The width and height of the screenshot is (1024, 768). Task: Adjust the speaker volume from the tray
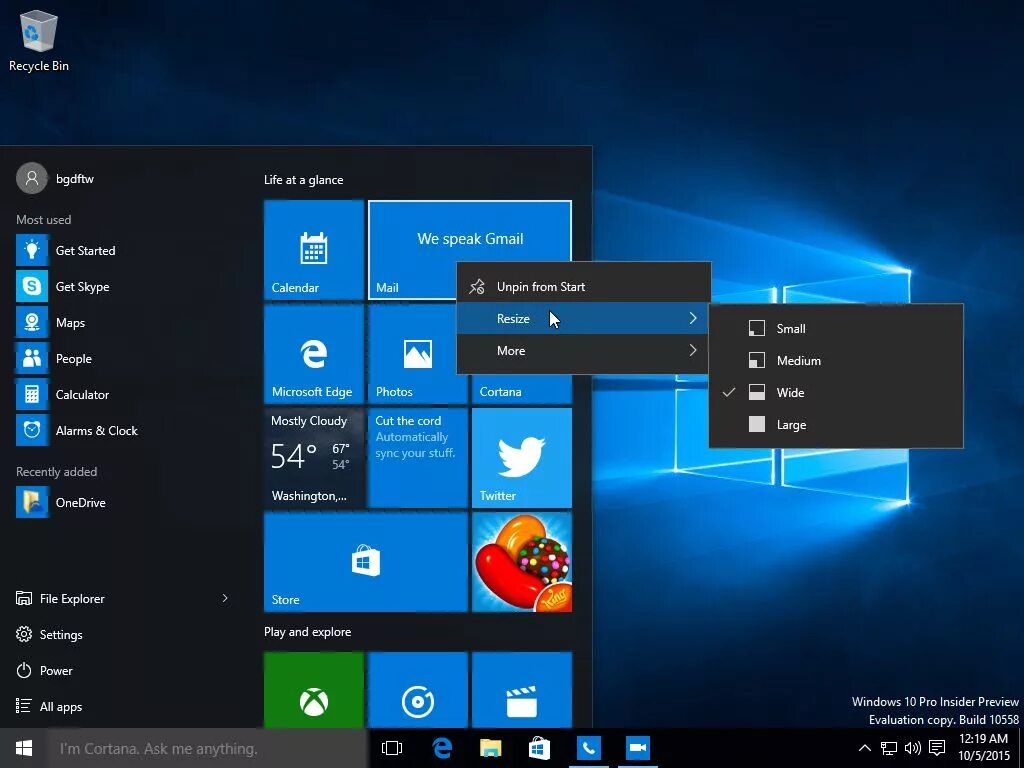pos(911,747)
